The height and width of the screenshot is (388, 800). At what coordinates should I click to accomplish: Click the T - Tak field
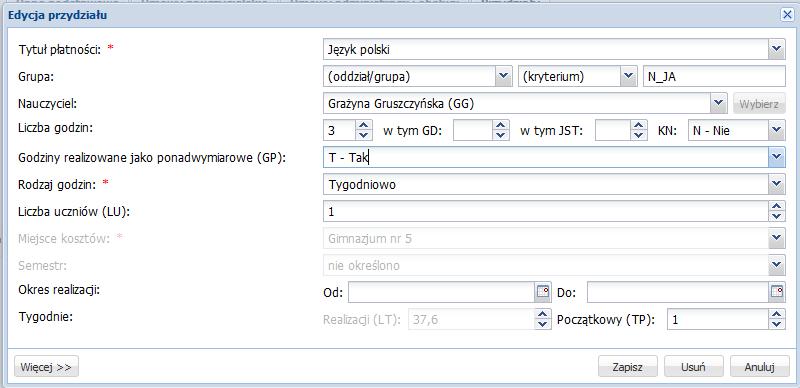(546, 158)
